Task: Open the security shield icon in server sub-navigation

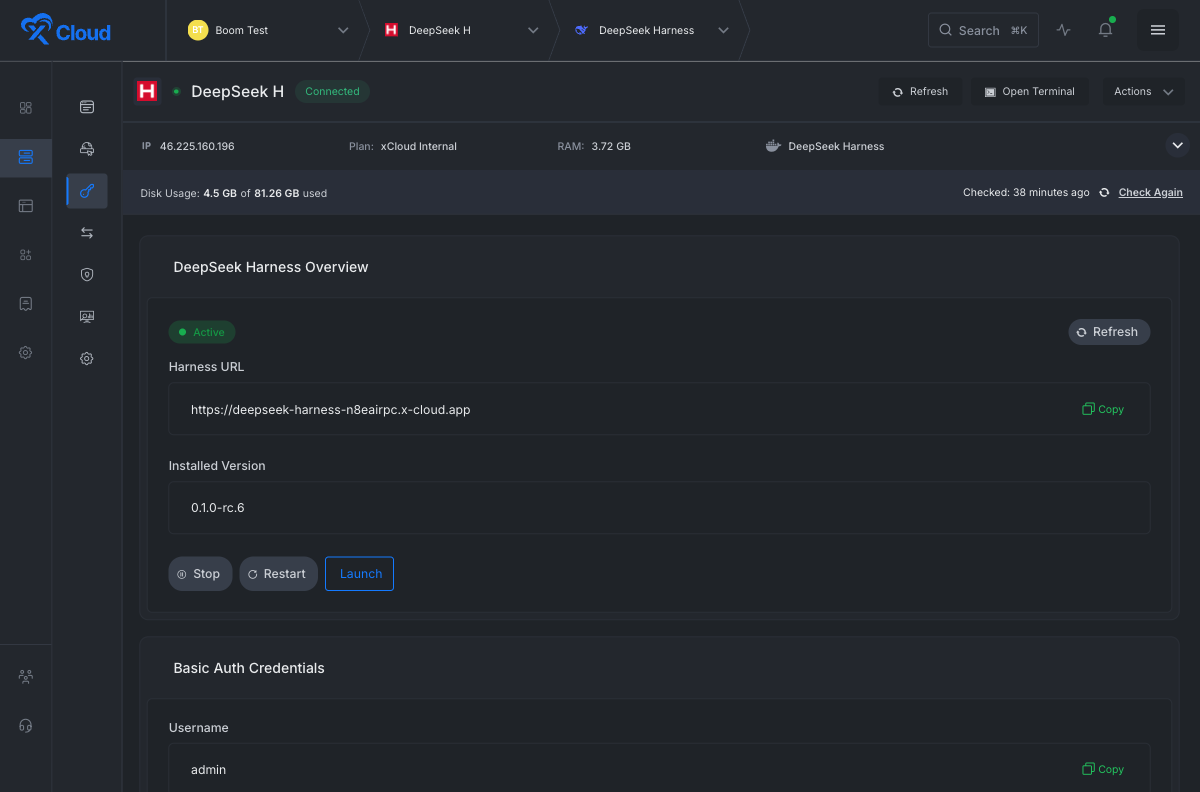Action: 87,275
